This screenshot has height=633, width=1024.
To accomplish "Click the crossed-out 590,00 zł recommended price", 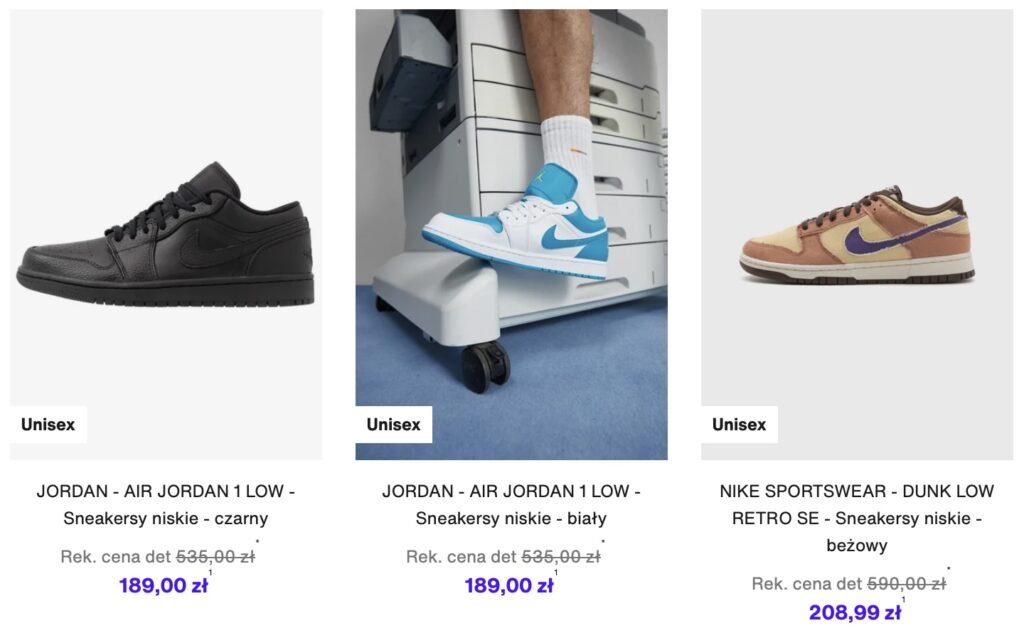I will (x=906, y=583).
